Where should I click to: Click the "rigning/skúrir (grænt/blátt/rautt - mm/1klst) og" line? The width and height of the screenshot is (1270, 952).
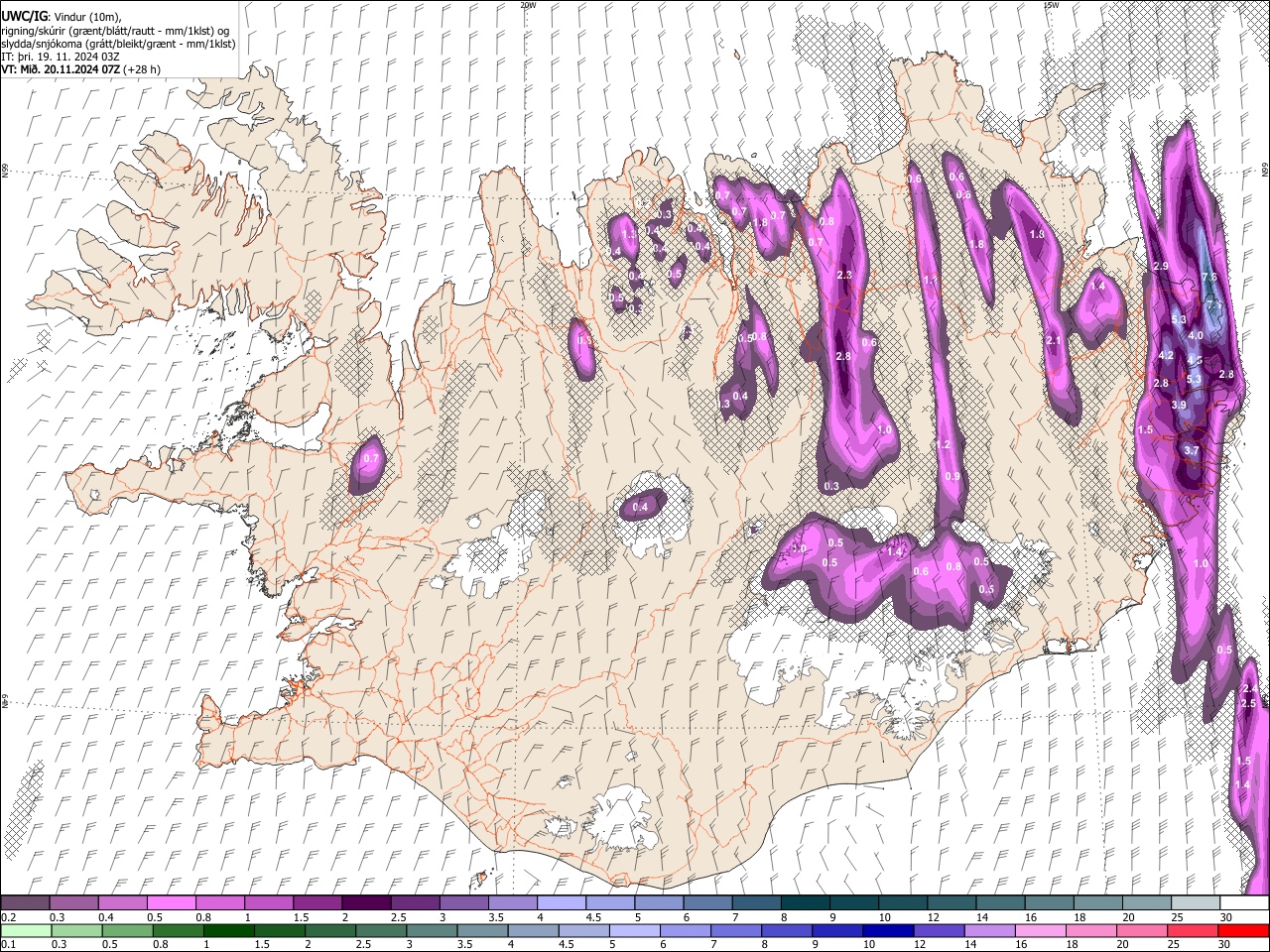[116, 30]
